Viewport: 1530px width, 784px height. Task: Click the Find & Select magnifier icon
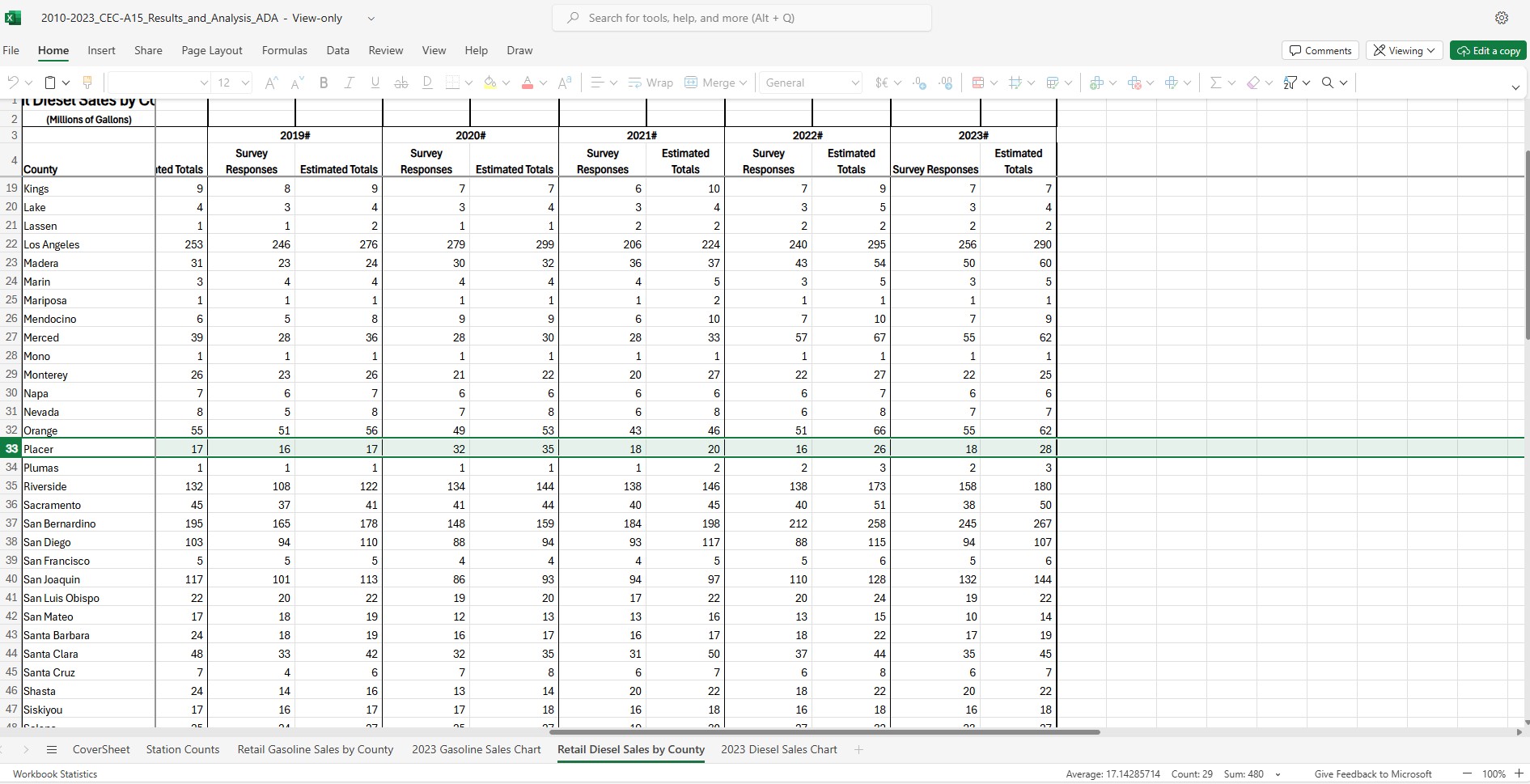(x=1328, y=83)
